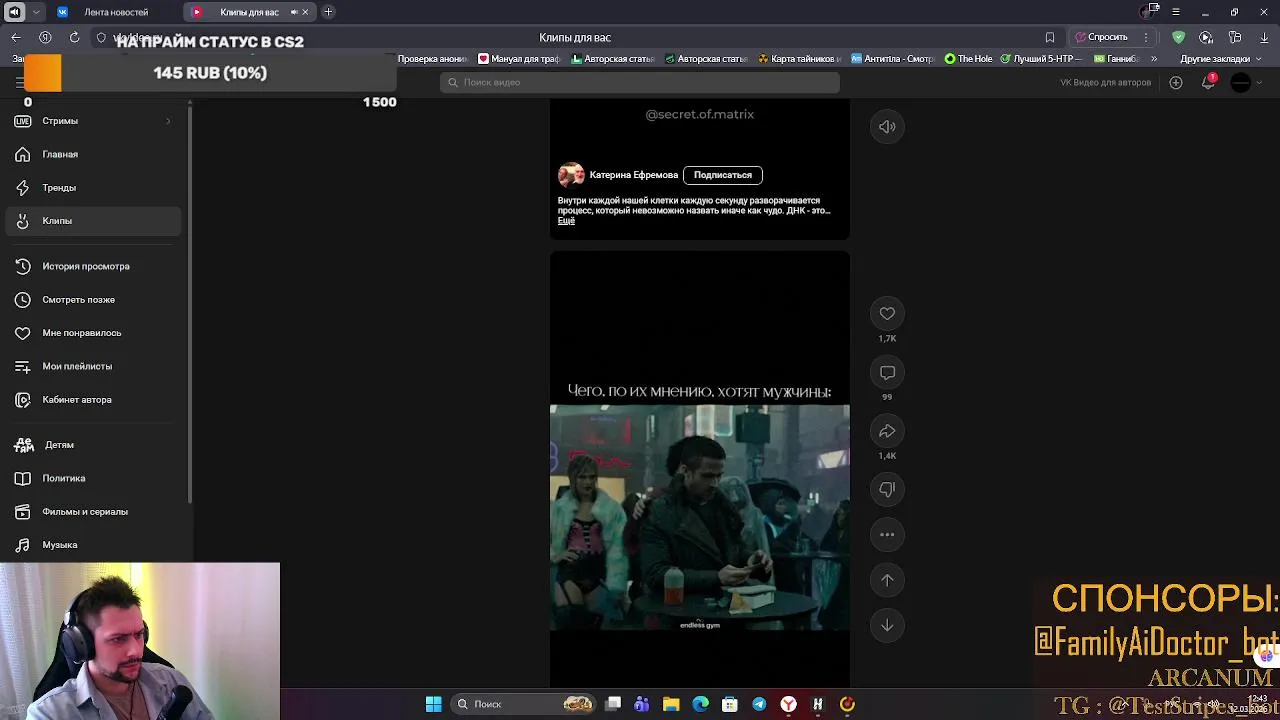The width and height of the screenshot is (1280, 720).
Task: Click the sound indicator icon in tab bar
Action: pyautogui.click(x=14, y=12)
